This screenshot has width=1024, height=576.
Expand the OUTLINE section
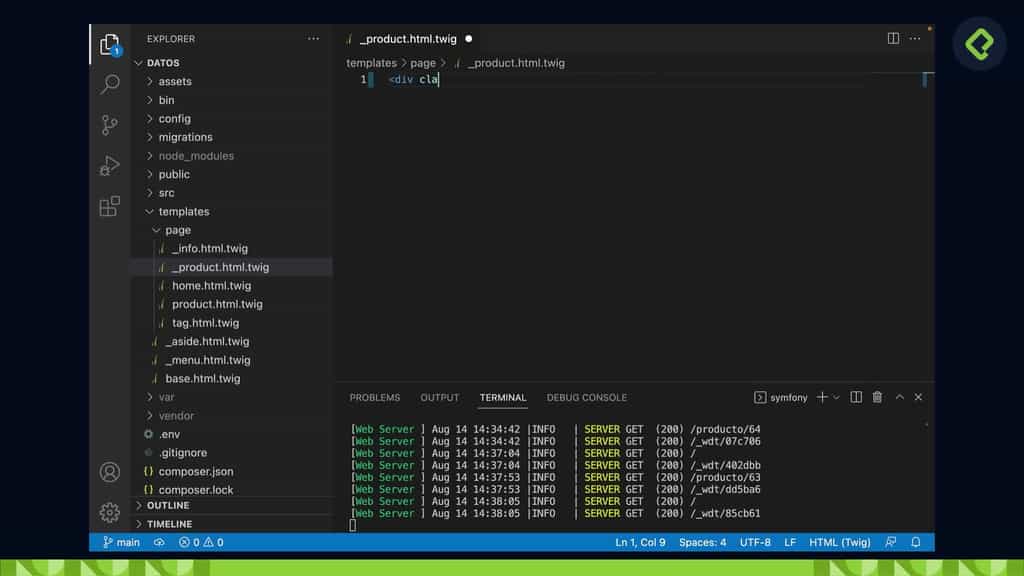(x=168, y=505)
